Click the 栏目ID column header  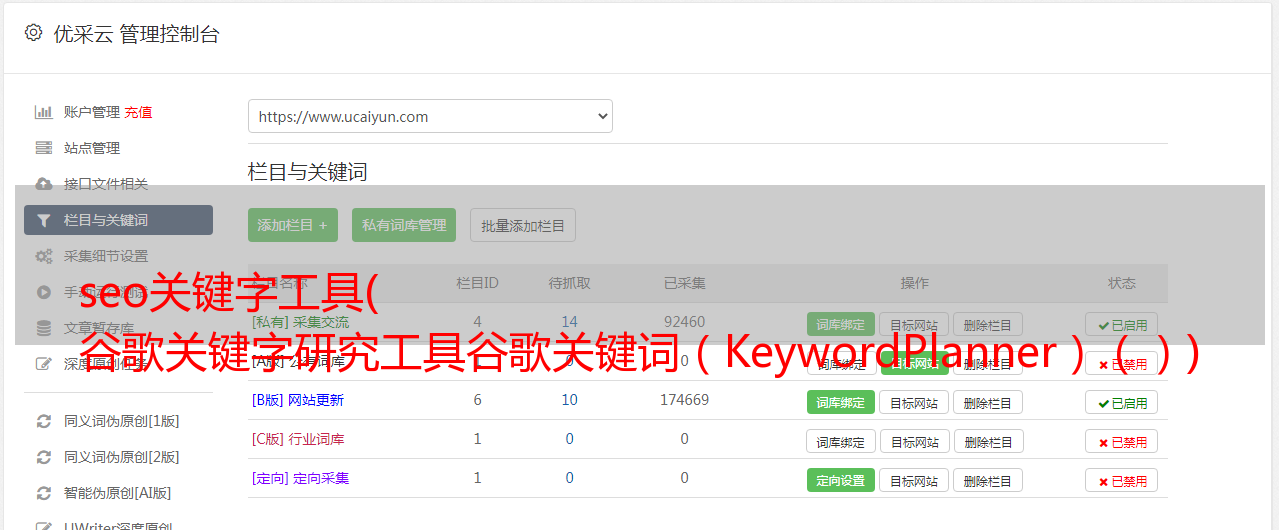point(477,283)
